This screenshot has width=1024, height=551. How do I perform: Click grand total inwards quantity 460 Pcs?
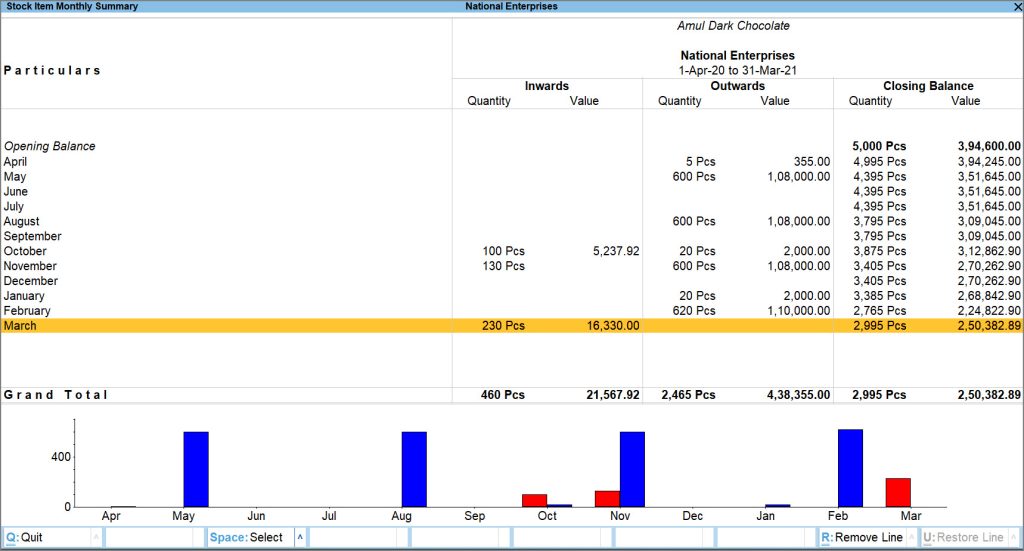point(503,395)
